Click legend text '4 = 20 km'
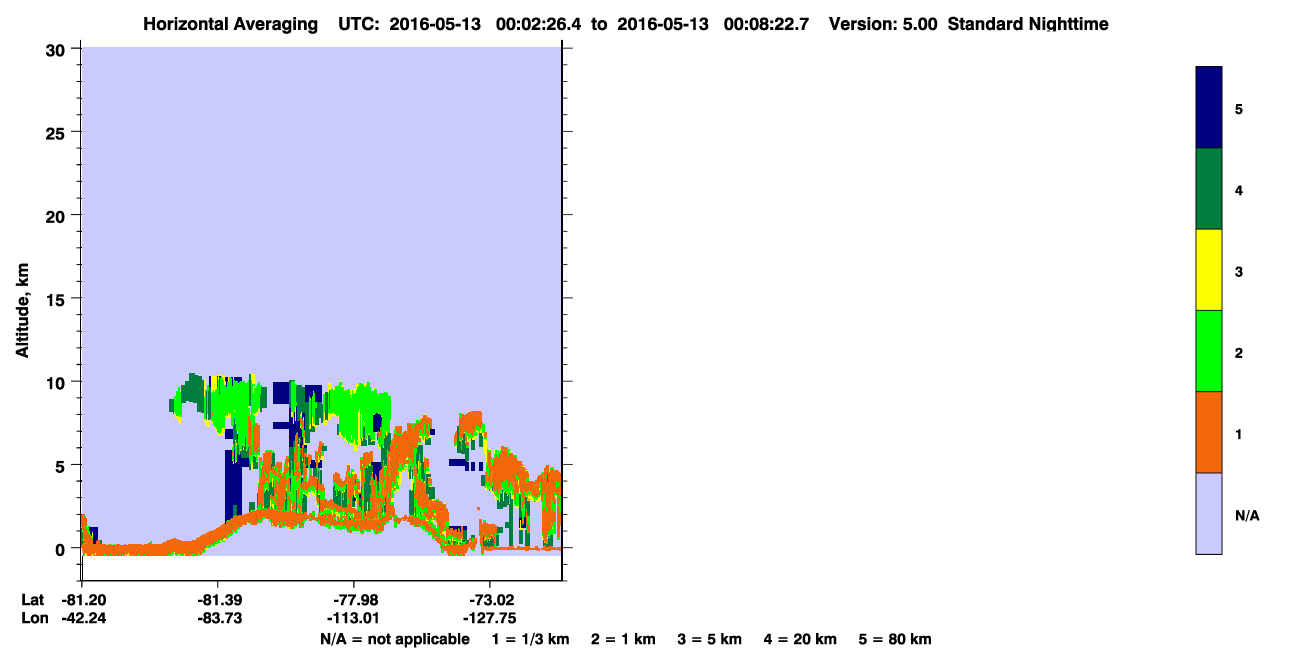Image resolution: width=1300 pixels, height=667 pixels. [800, 639]
